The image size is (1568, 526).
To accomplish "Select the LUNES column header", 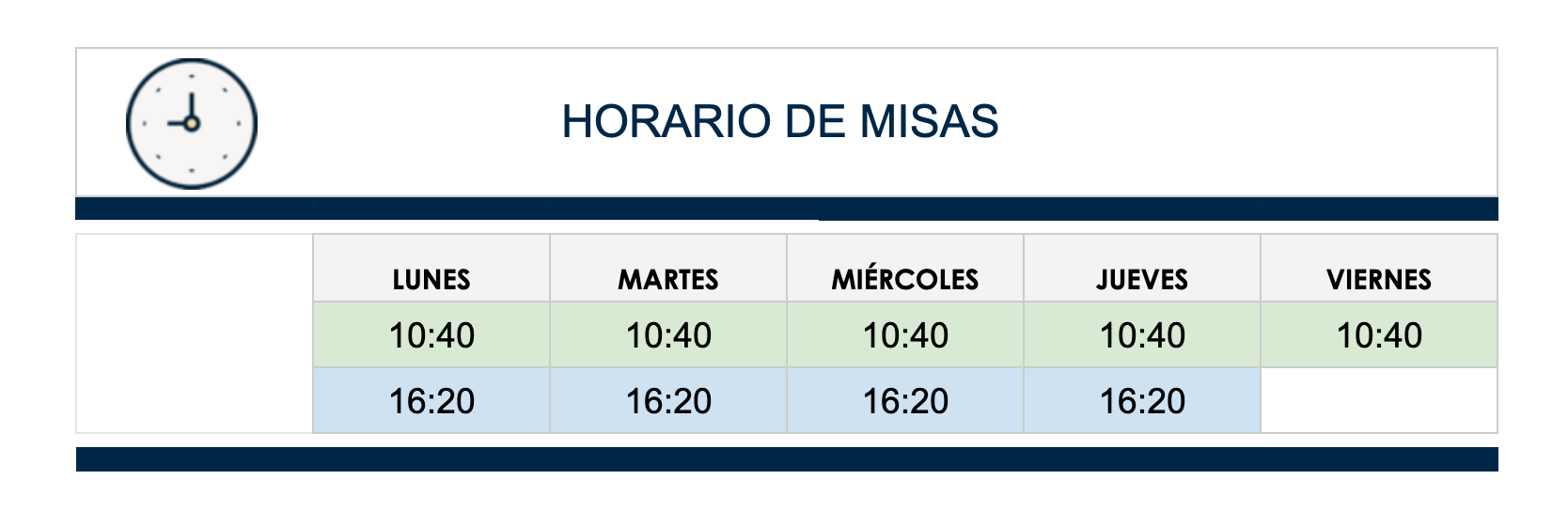I will pos(431,279).
